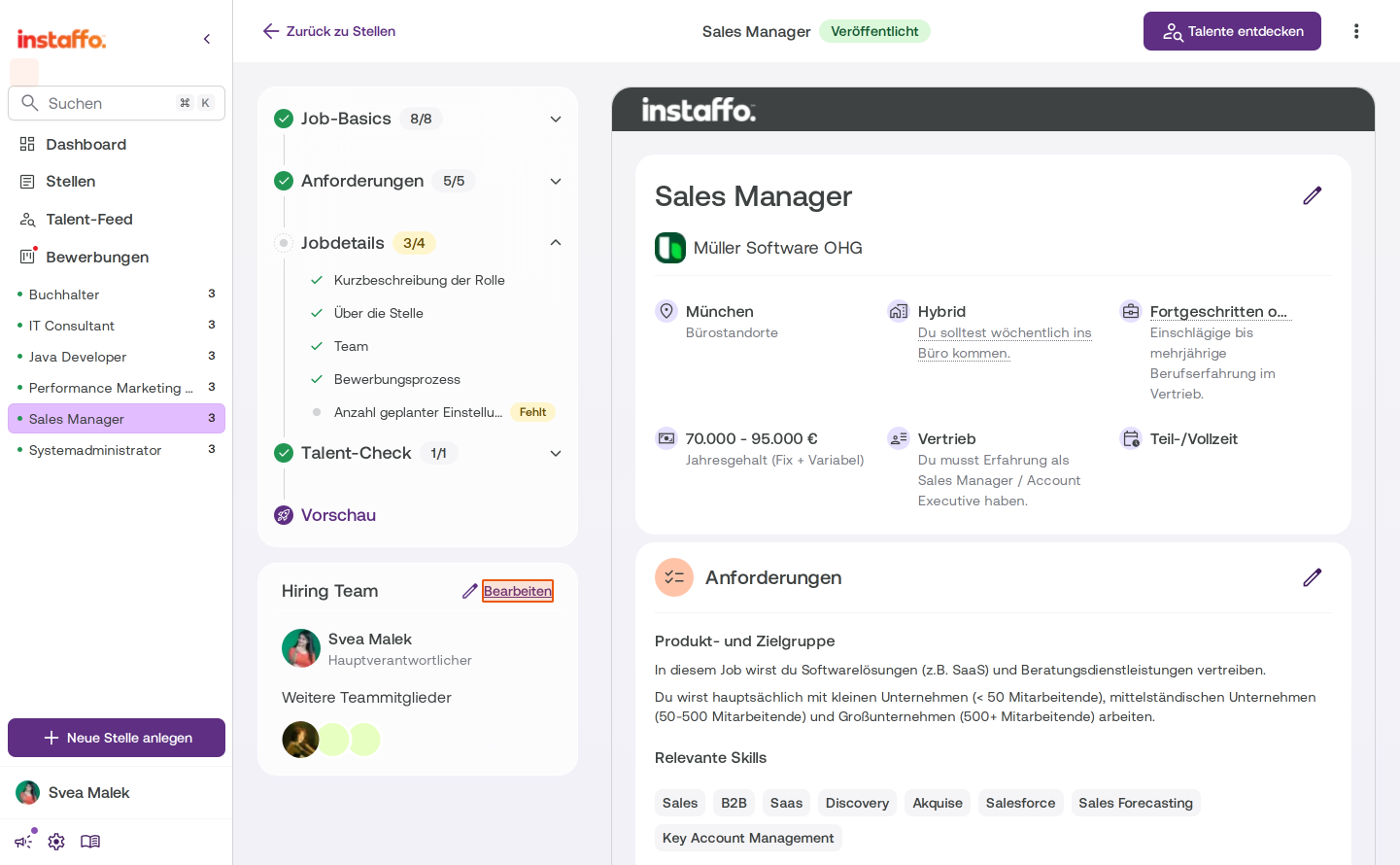Click the instaffo logo in the sidebar
Viewport: 1400px width, 865px height.
[x=61, y=39]
